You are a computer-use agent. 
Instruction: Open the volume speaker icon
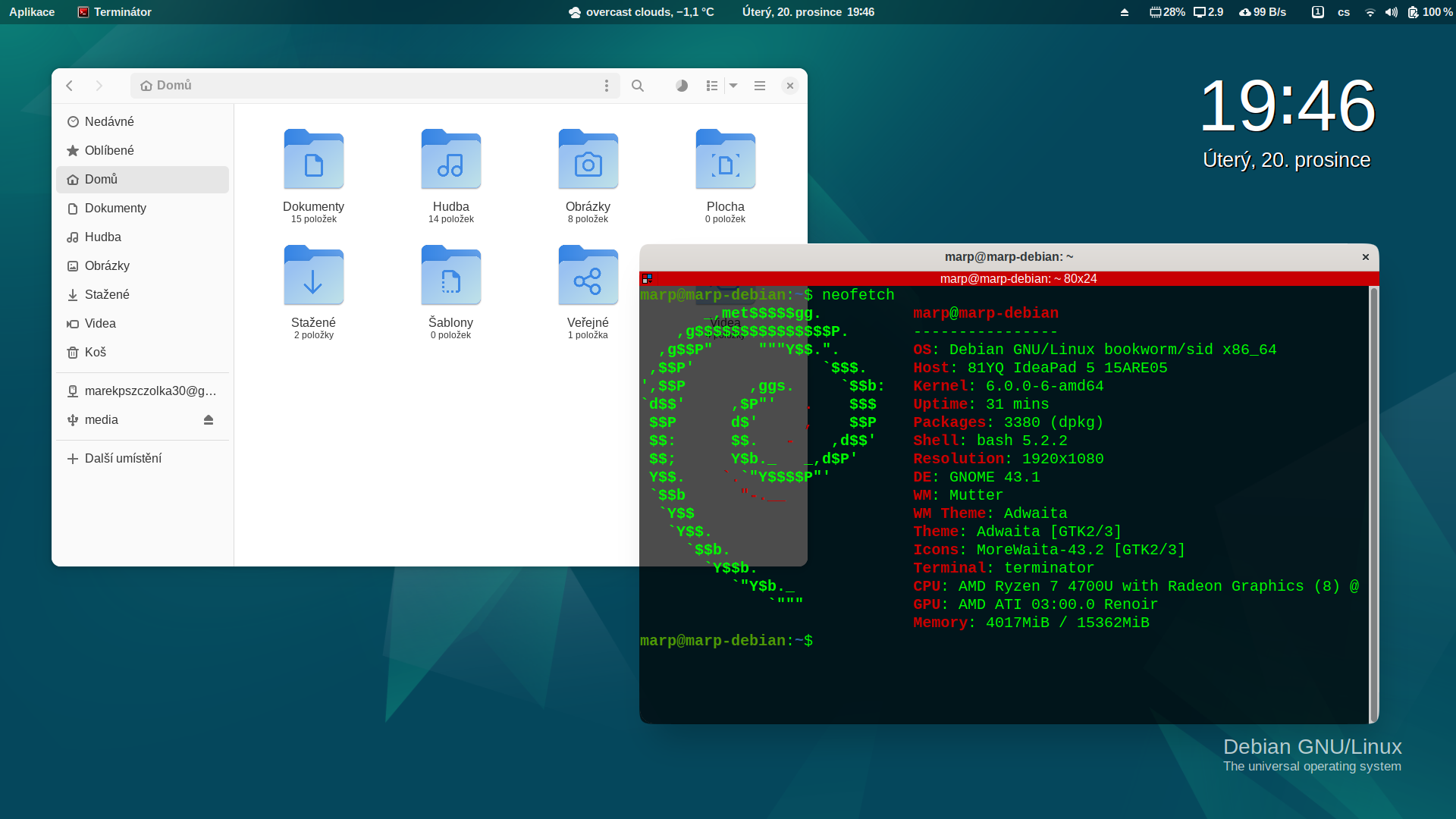[x=1391, y=12]
